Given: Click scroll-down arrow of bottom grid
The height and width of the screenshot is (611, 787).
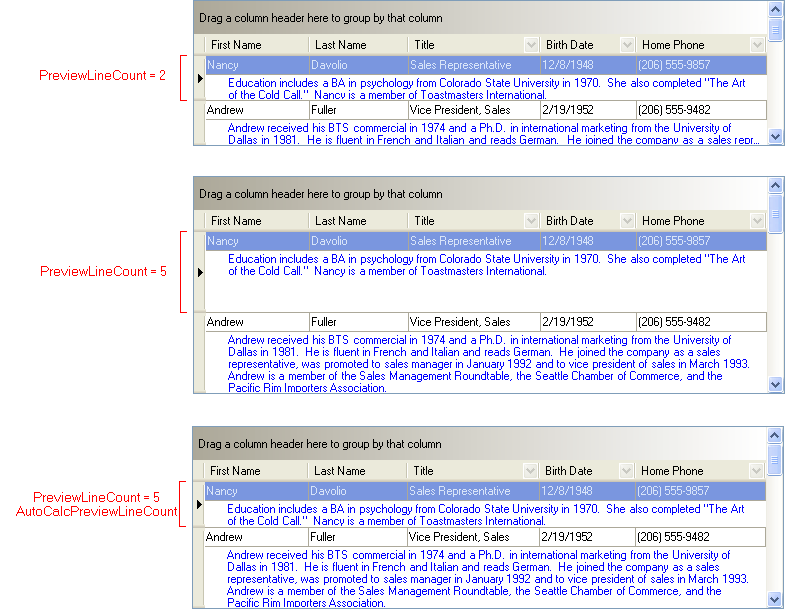Looking at the screenshot, I should point(774,599).
